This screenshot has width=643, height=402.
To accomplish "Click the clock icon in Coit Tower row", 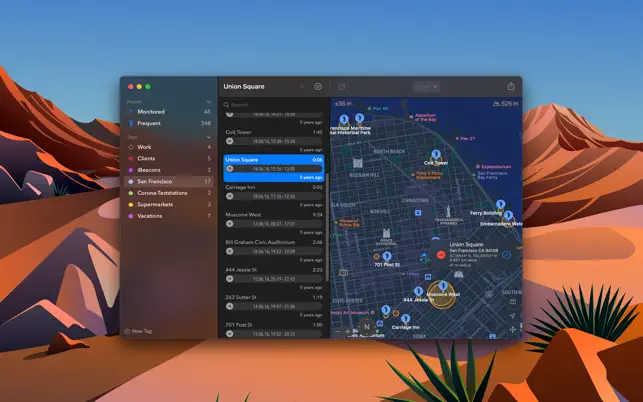I will coord(230,141).
